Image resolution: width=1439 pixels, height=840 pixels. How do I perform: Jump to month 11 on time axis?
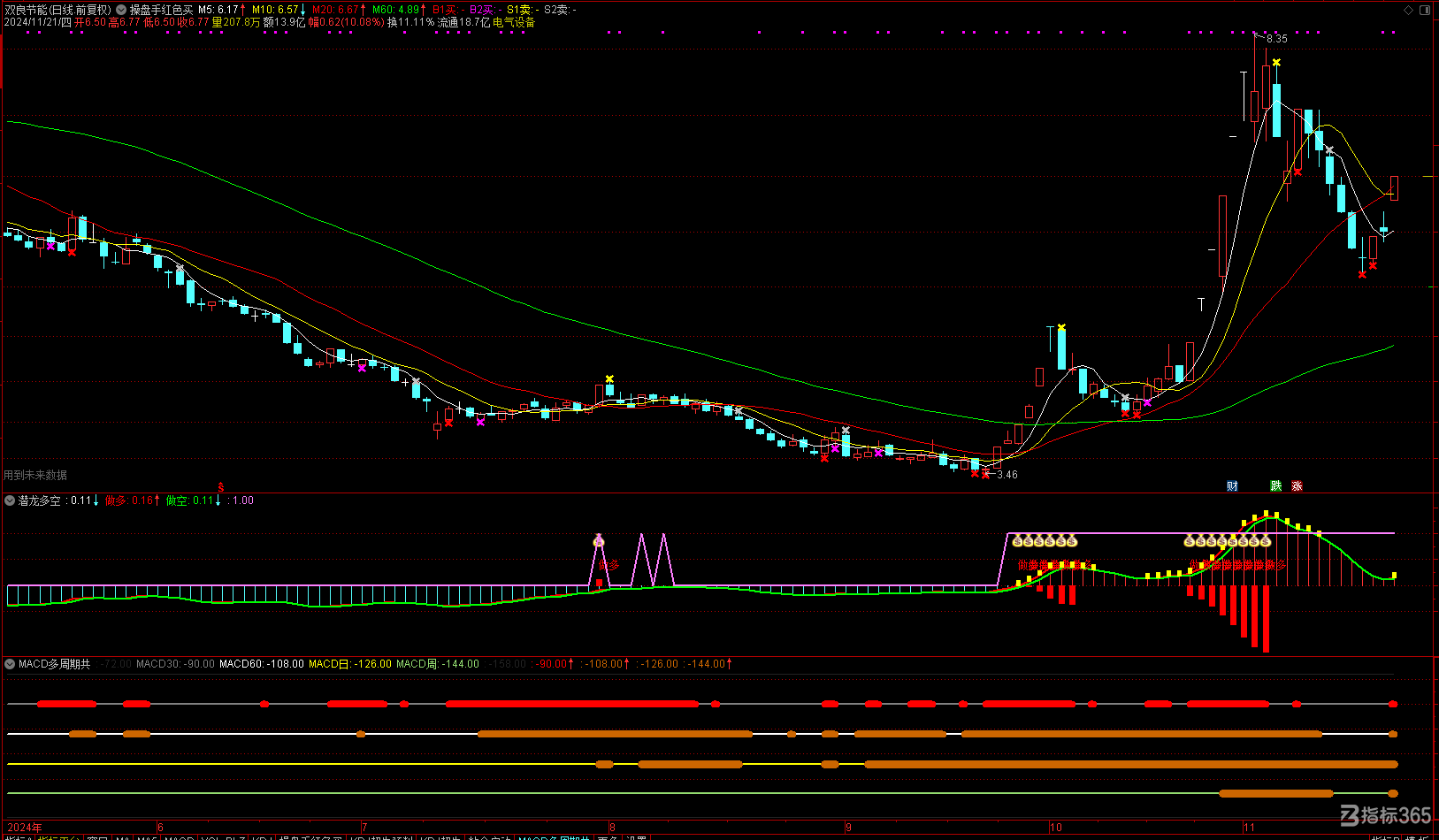(x=1249, y=828)
